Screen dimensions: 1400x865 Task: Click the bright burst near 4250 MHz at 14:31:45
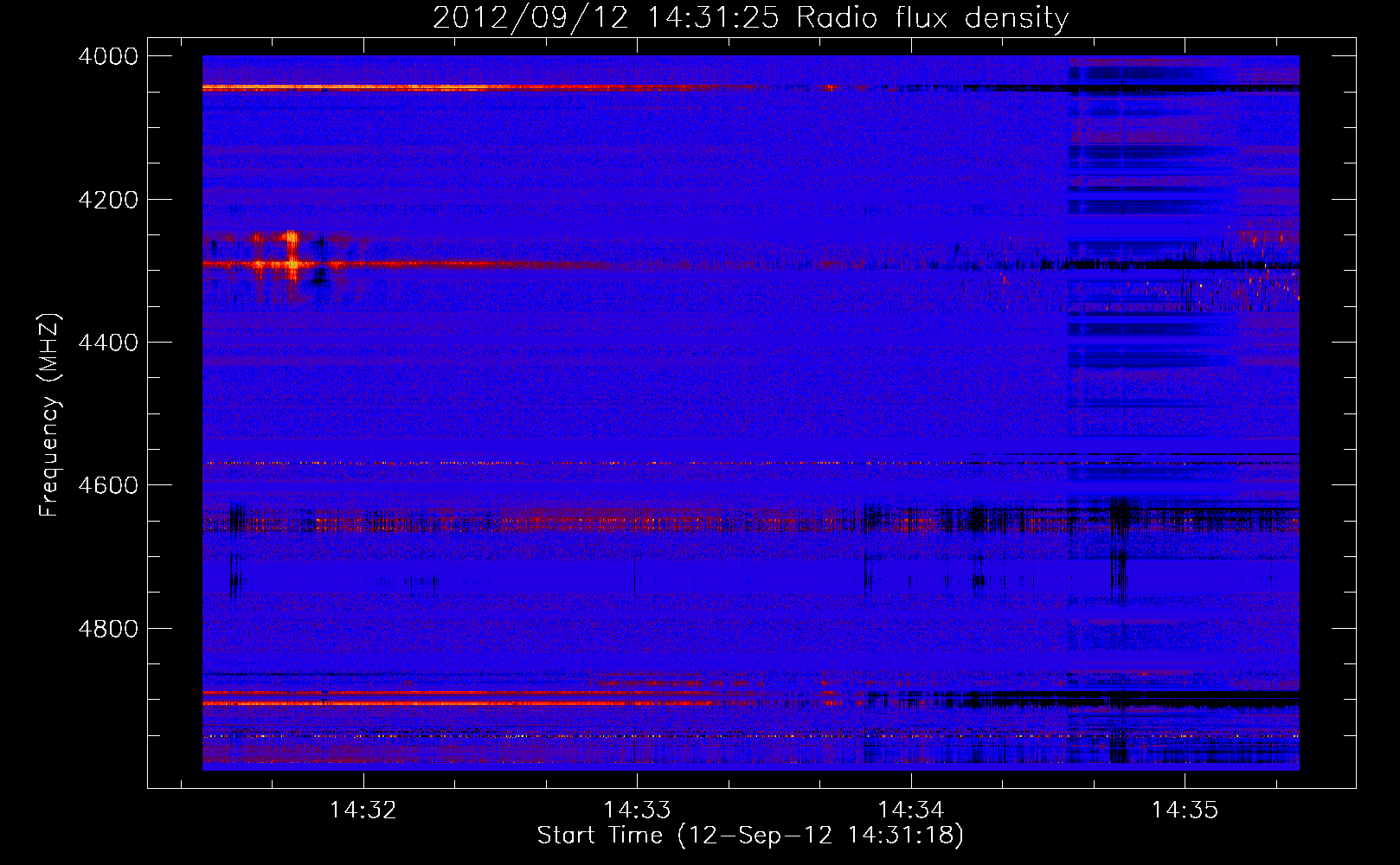(x=291, y=237)
